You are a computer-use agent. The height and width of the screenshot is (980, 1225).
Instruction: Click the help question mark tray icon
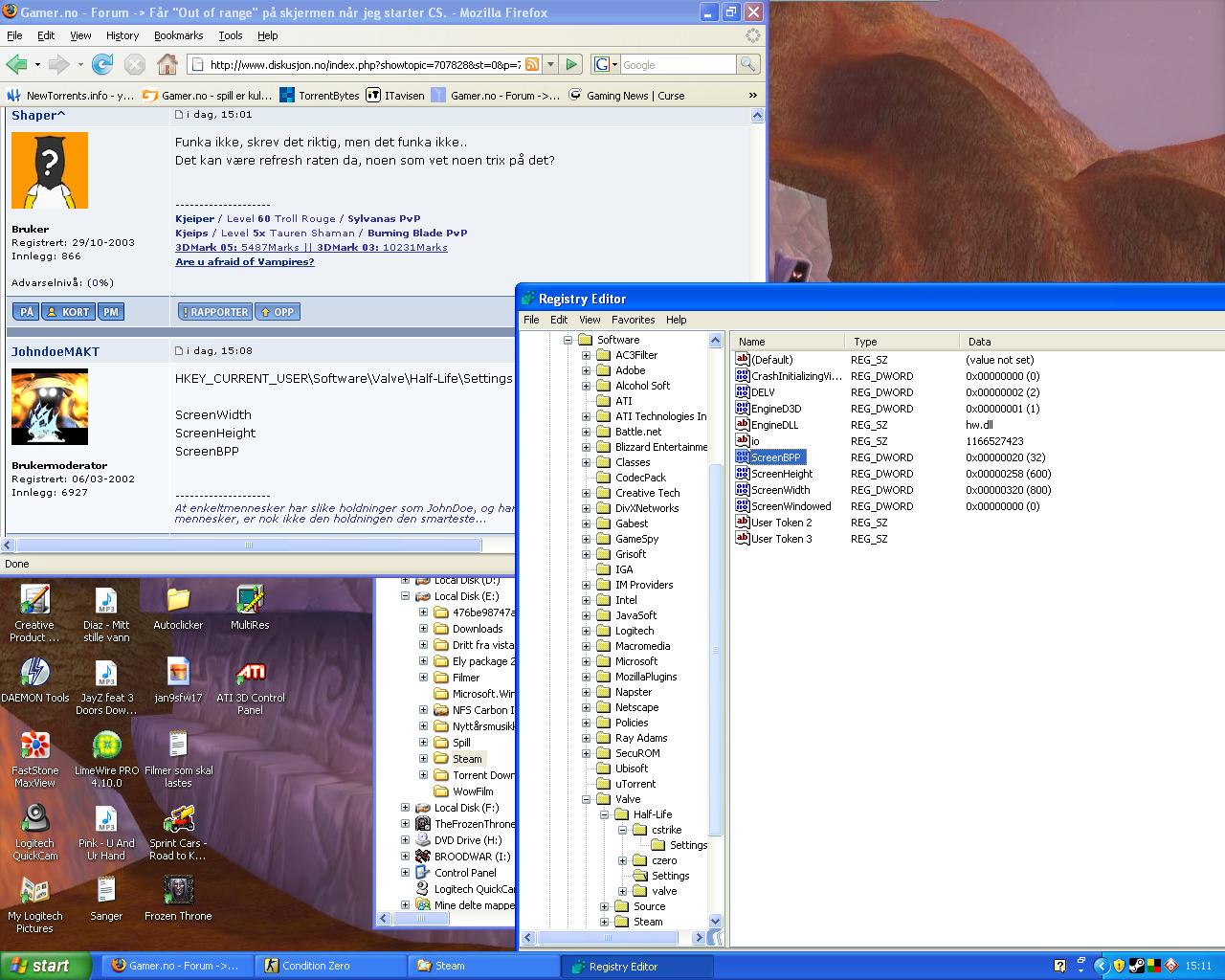click(1059, 966)
